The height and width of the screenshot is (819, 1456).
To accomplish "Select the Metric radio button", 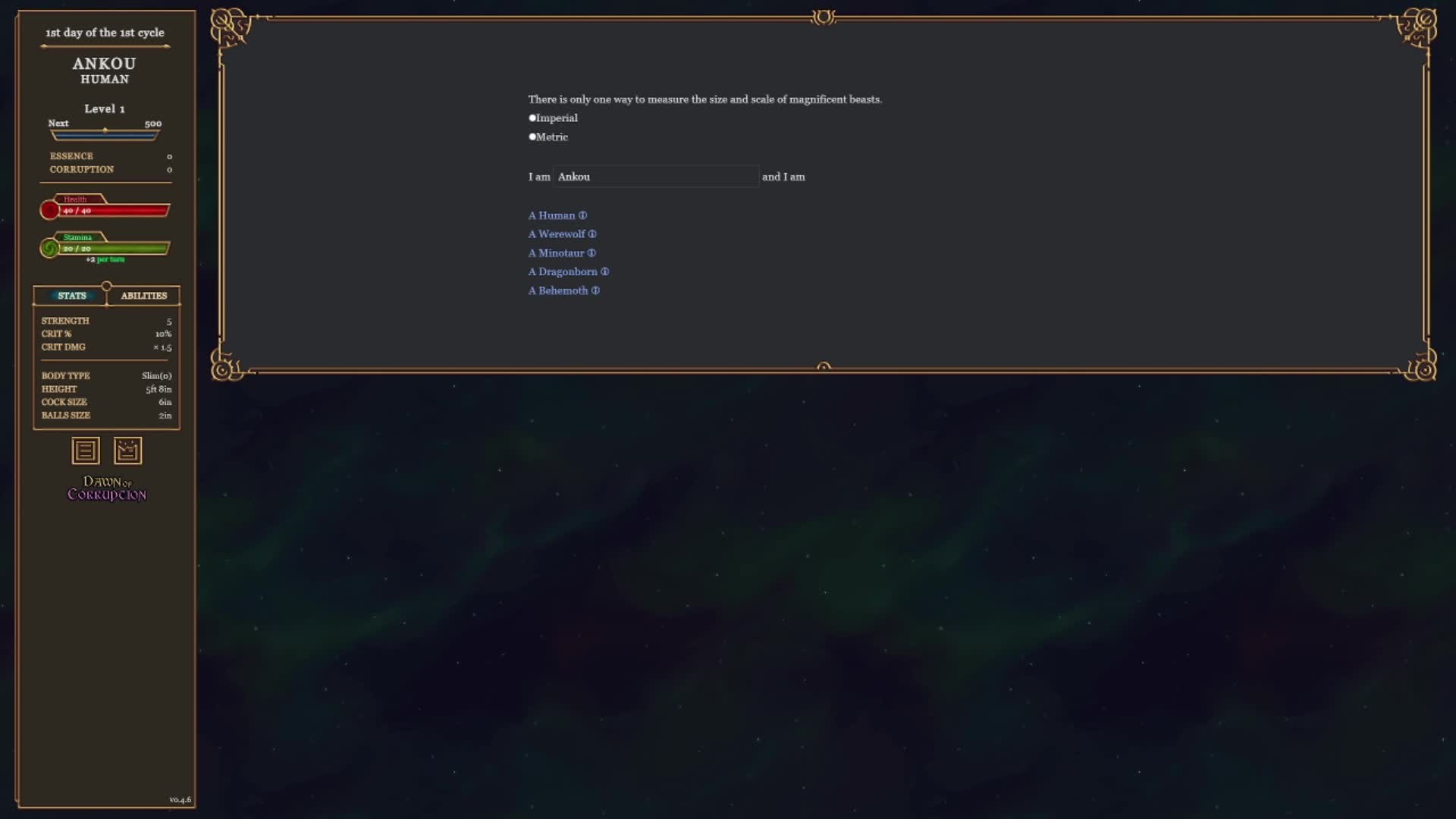I will 532,137.
